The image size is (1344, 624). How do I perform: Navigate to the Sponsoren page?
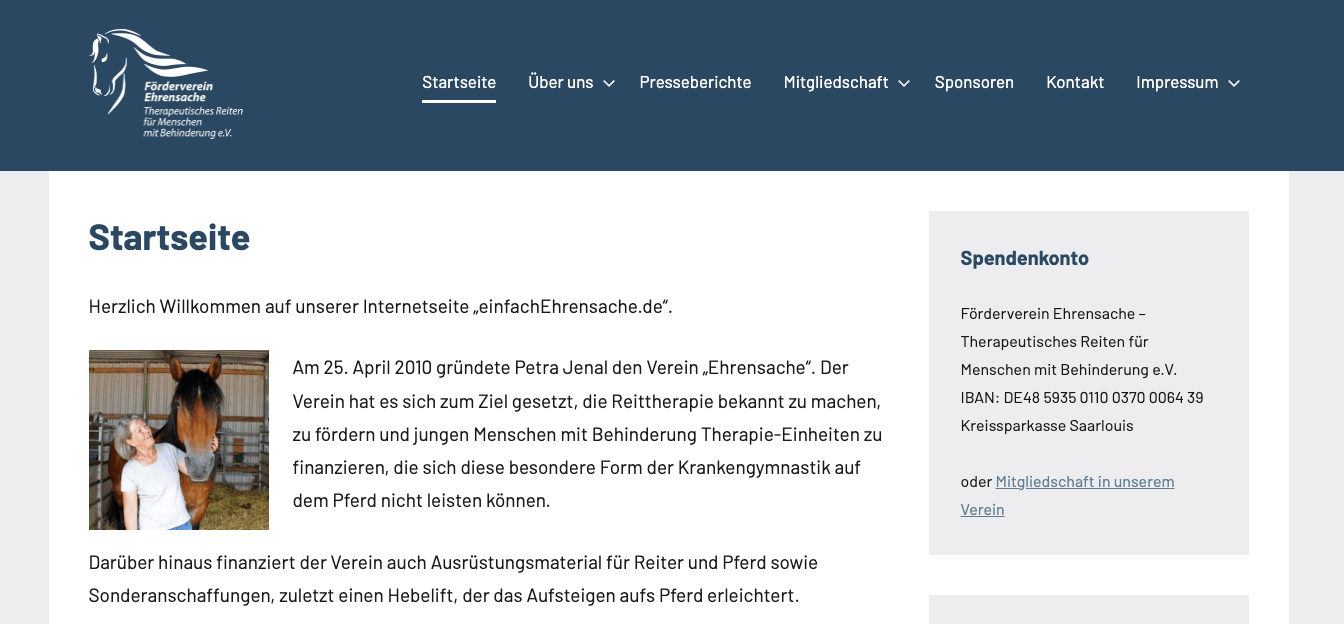(974, 82)
